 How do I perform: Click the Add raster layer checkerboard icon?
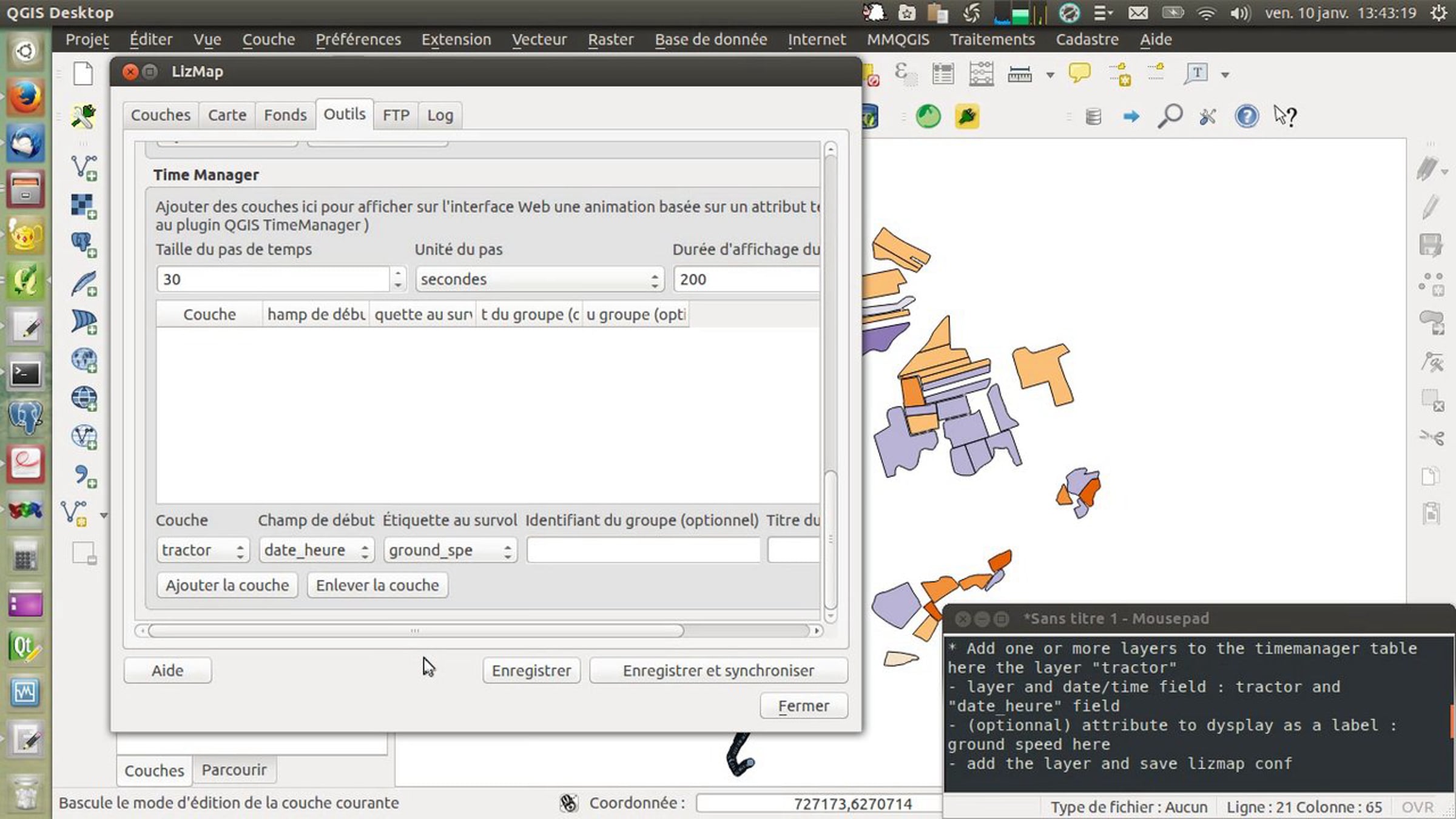pyautogui.click(x=84, y=206)
